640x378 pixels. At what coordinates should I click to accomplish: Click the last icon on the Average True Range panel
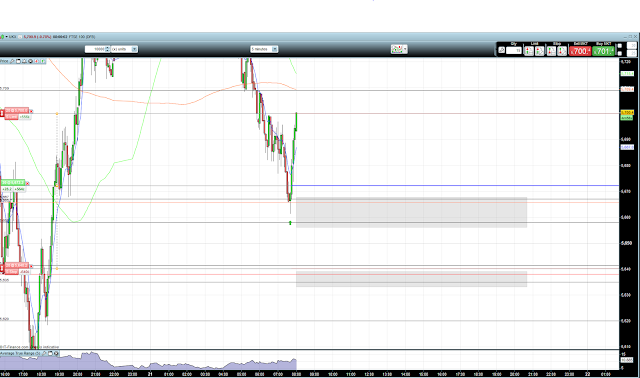pyautogui.click(x=56, y=353)
